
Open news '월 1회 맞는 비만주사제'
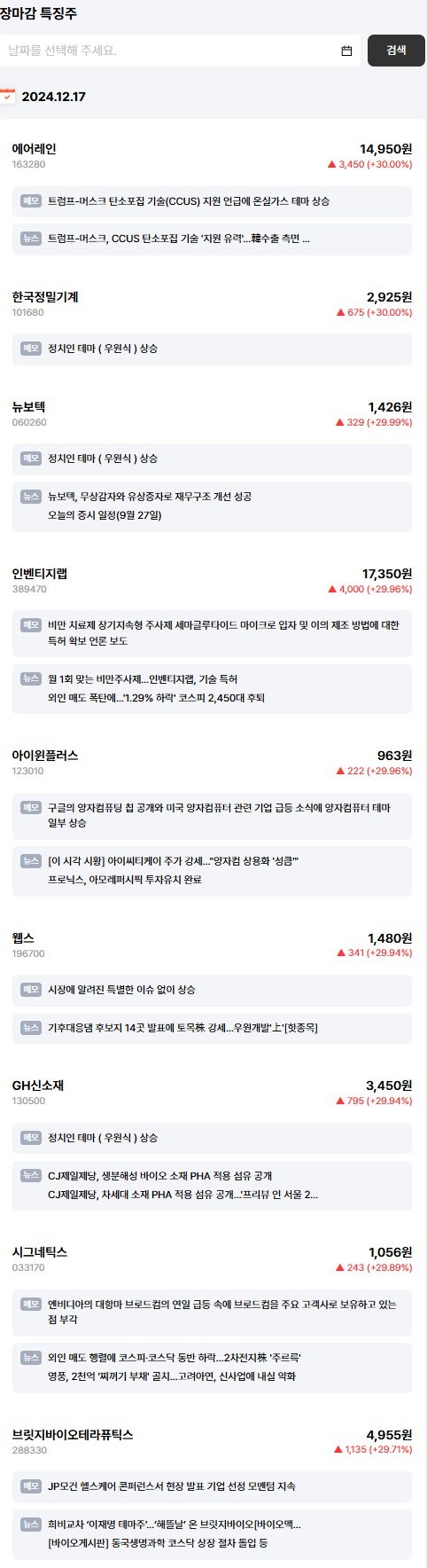(x=143, y=679)
